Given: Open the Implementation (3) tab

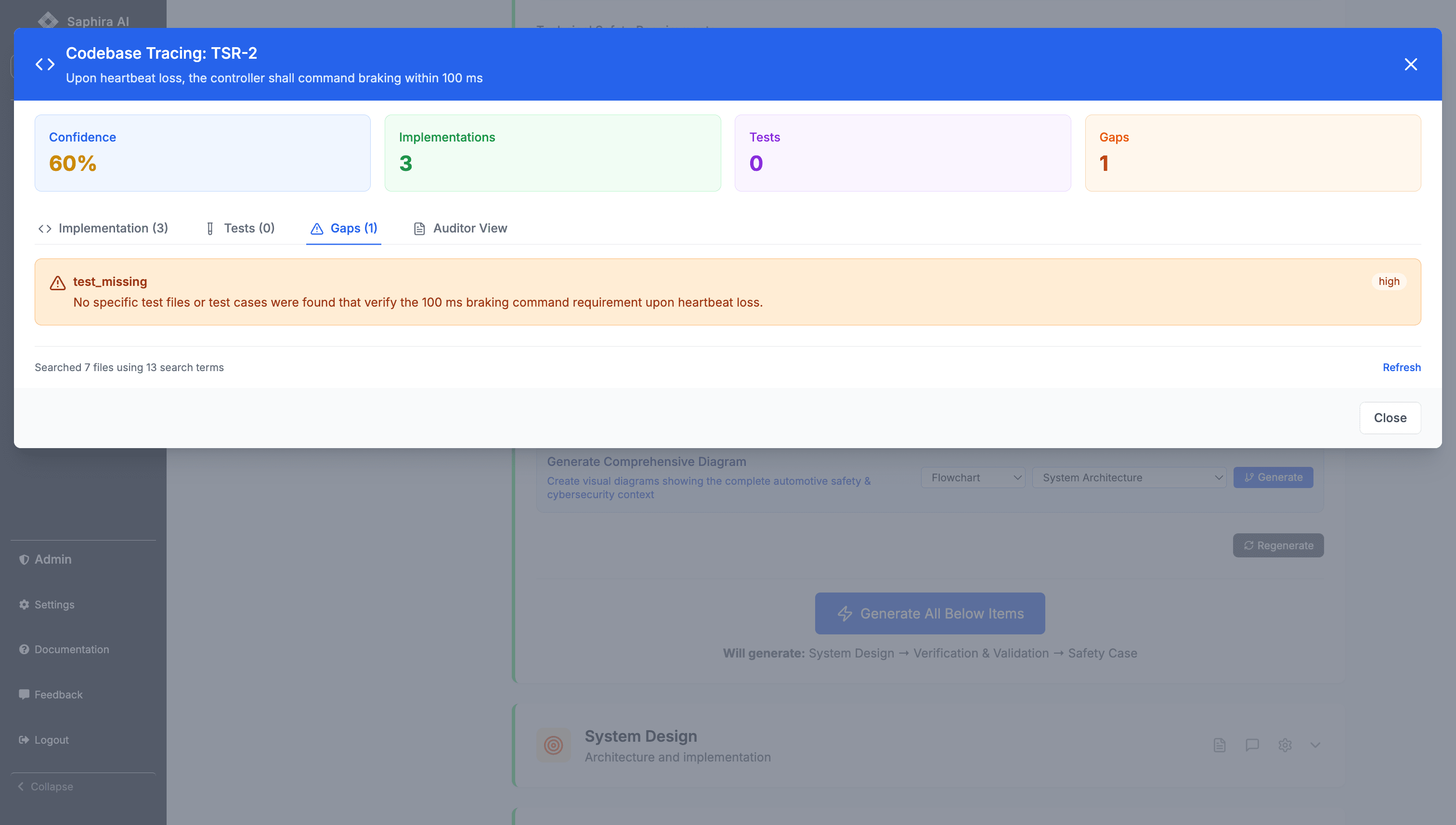Looking at the screenshot, I should click(x=103, y=228).
